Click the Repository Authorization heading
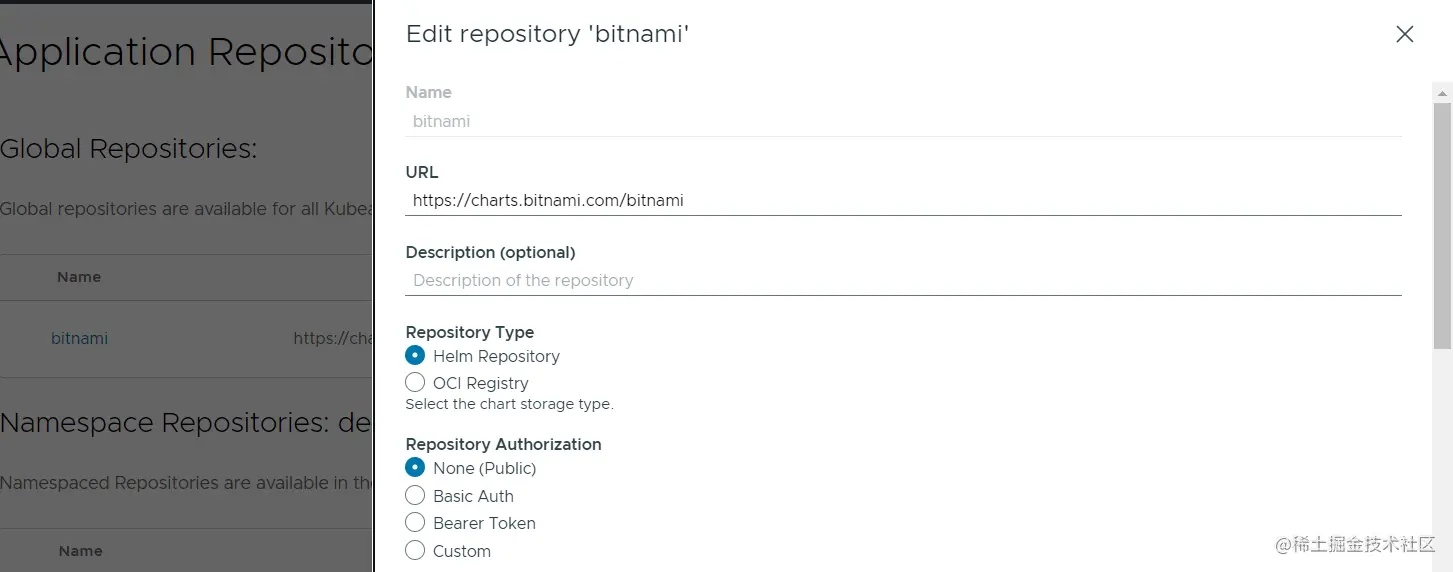The width and height of the screenshot is (1453, 572). coord(503,444)
